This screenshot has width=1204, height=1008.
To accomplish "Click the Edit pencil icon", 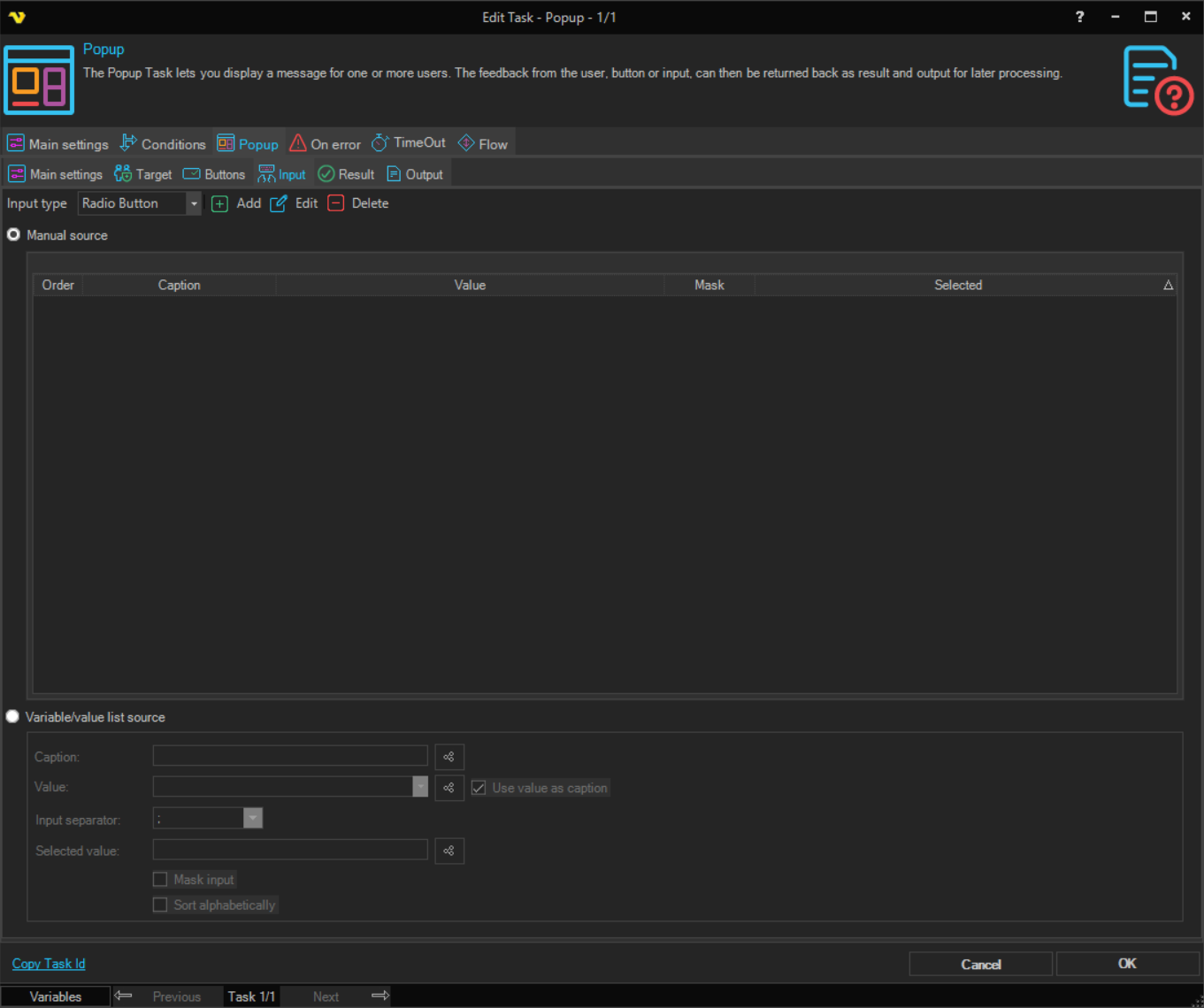I will point(279,203).
